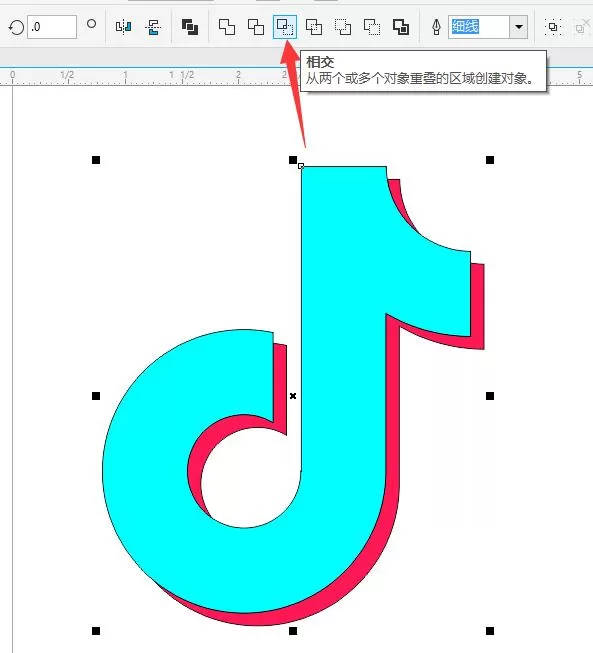Screen dimensions: 593x653
Task: Click the selection center X marker
Action: coord(293,396)
